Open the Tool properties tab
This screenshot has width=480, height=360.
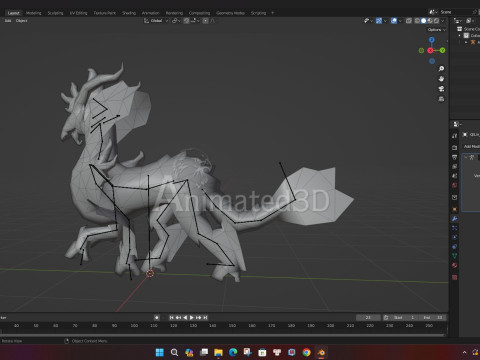[455, 136]
